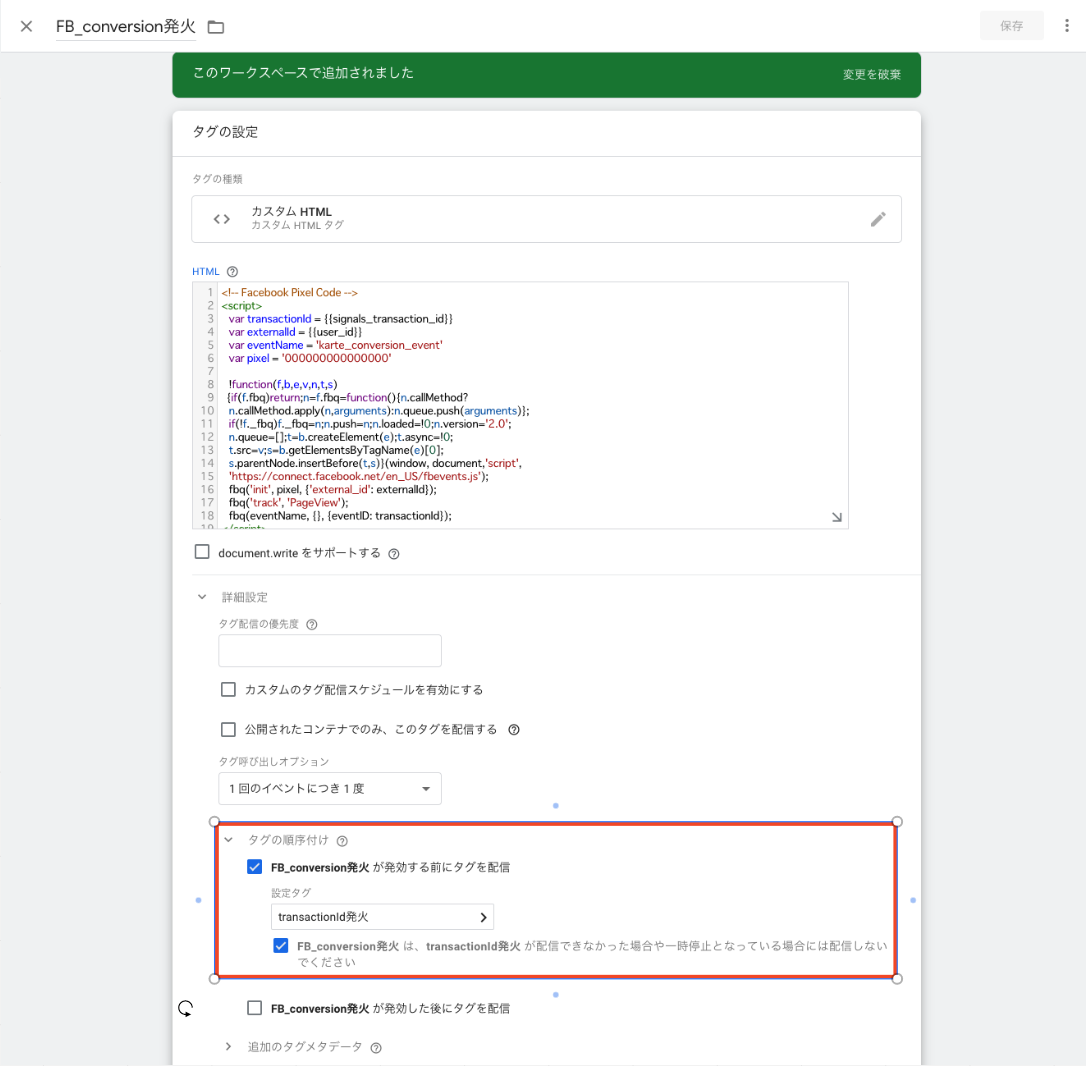The width and height of the screenshot is (1086, 1066).
Task: Click the 保存 save button
Action: pyautogui.click(x=1011, y=26)
